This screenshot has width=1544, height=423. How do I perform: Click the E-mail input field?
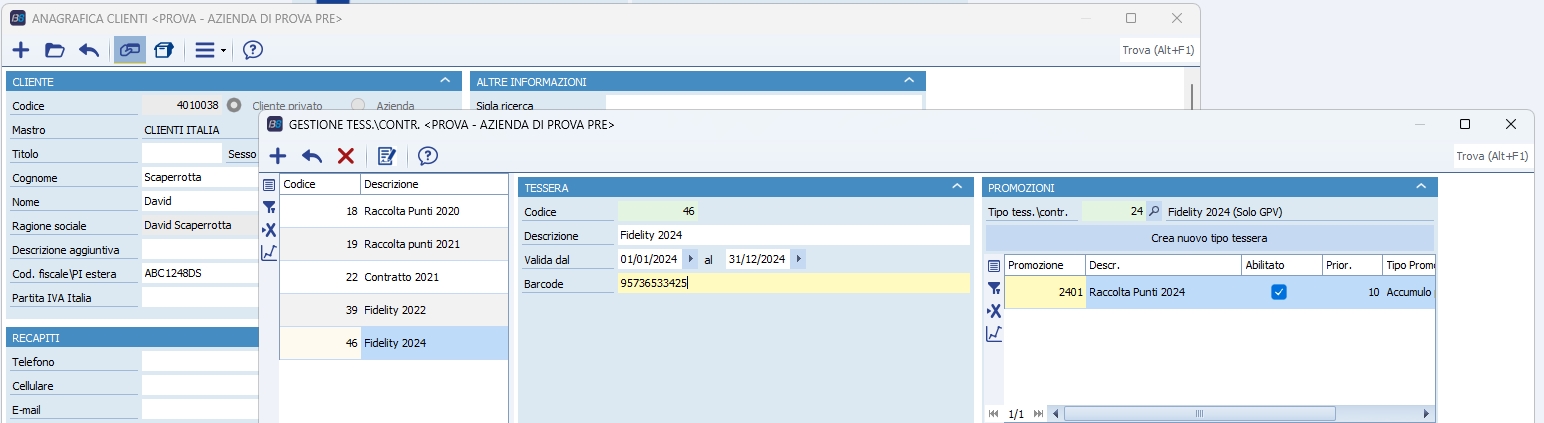coord(200,409)
